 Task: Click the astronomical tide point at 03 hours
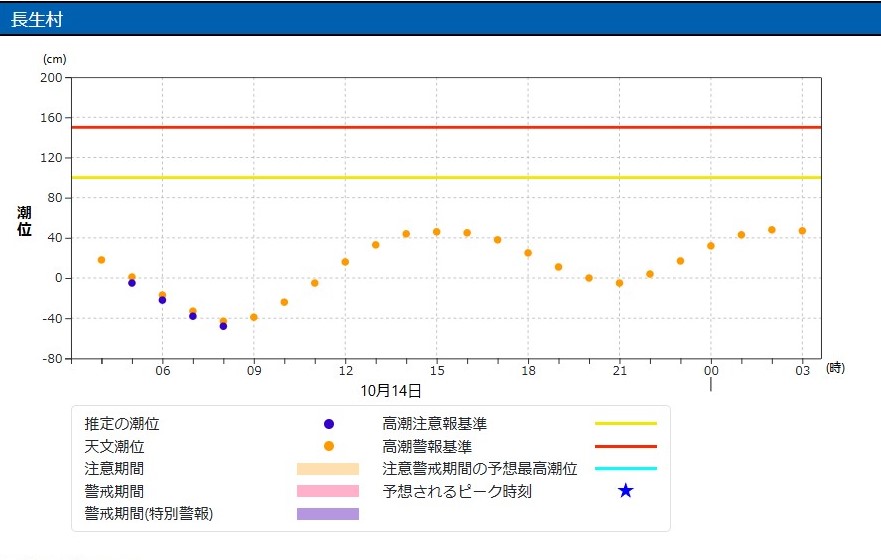(x=802, y=231)
